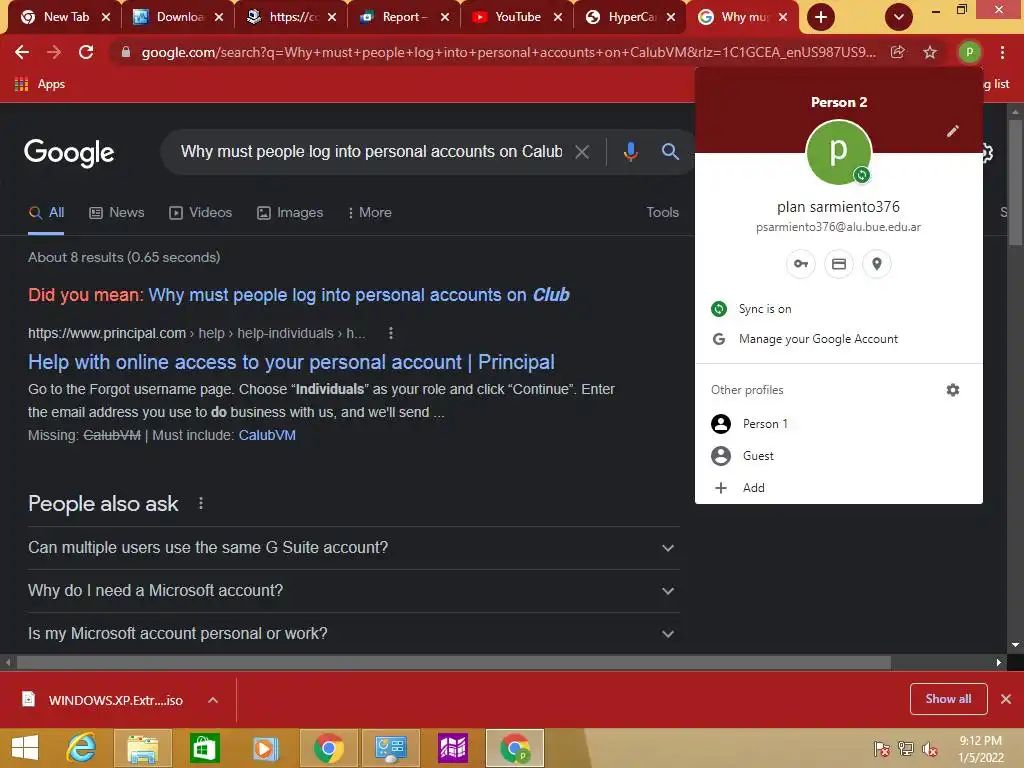Switch to the News results tab
Viewport: 1024px width, 768px height.
point(117,213)
